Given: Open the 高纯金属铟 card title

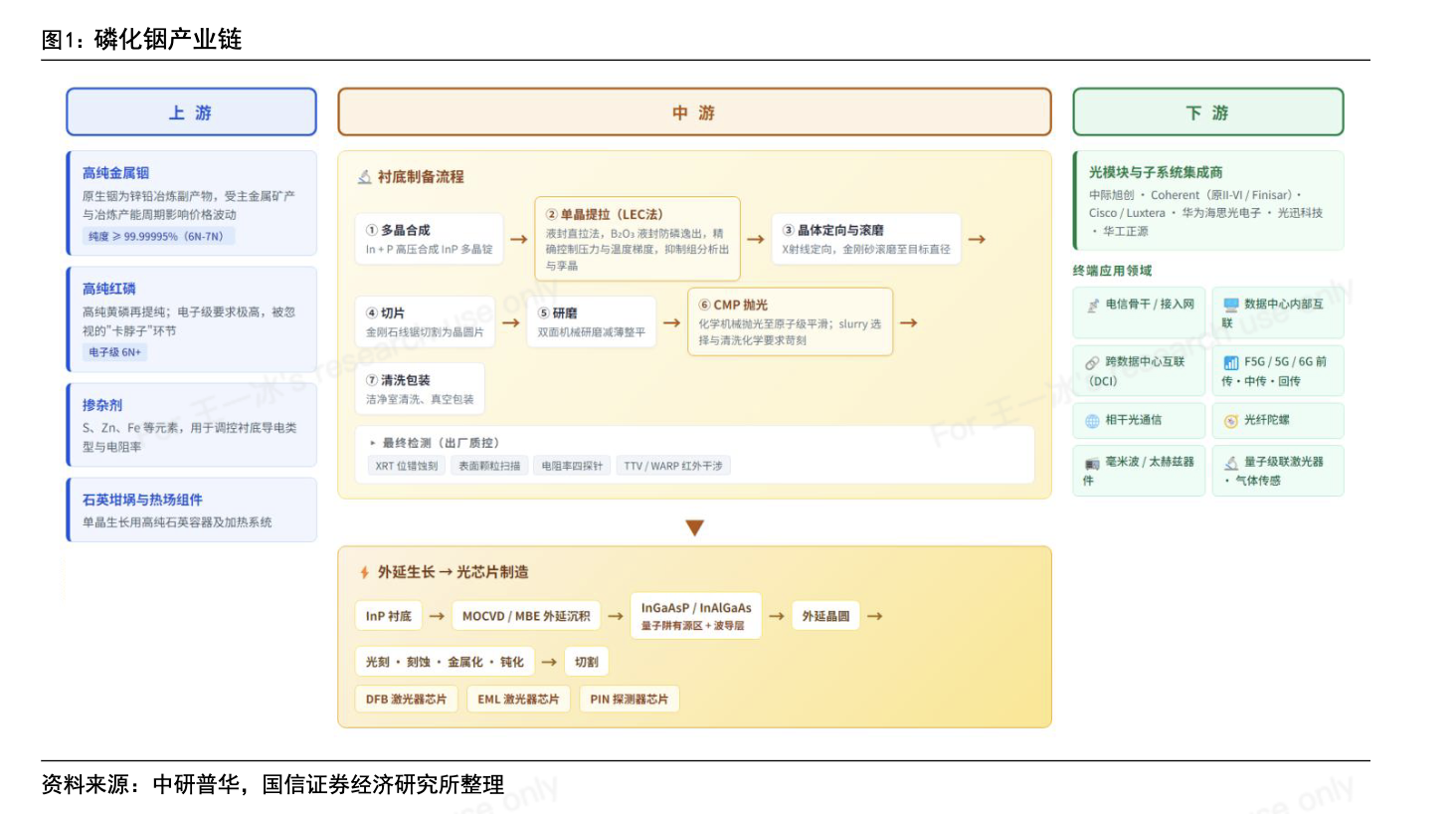Looking at the screenshot, I should click(115, 173).
